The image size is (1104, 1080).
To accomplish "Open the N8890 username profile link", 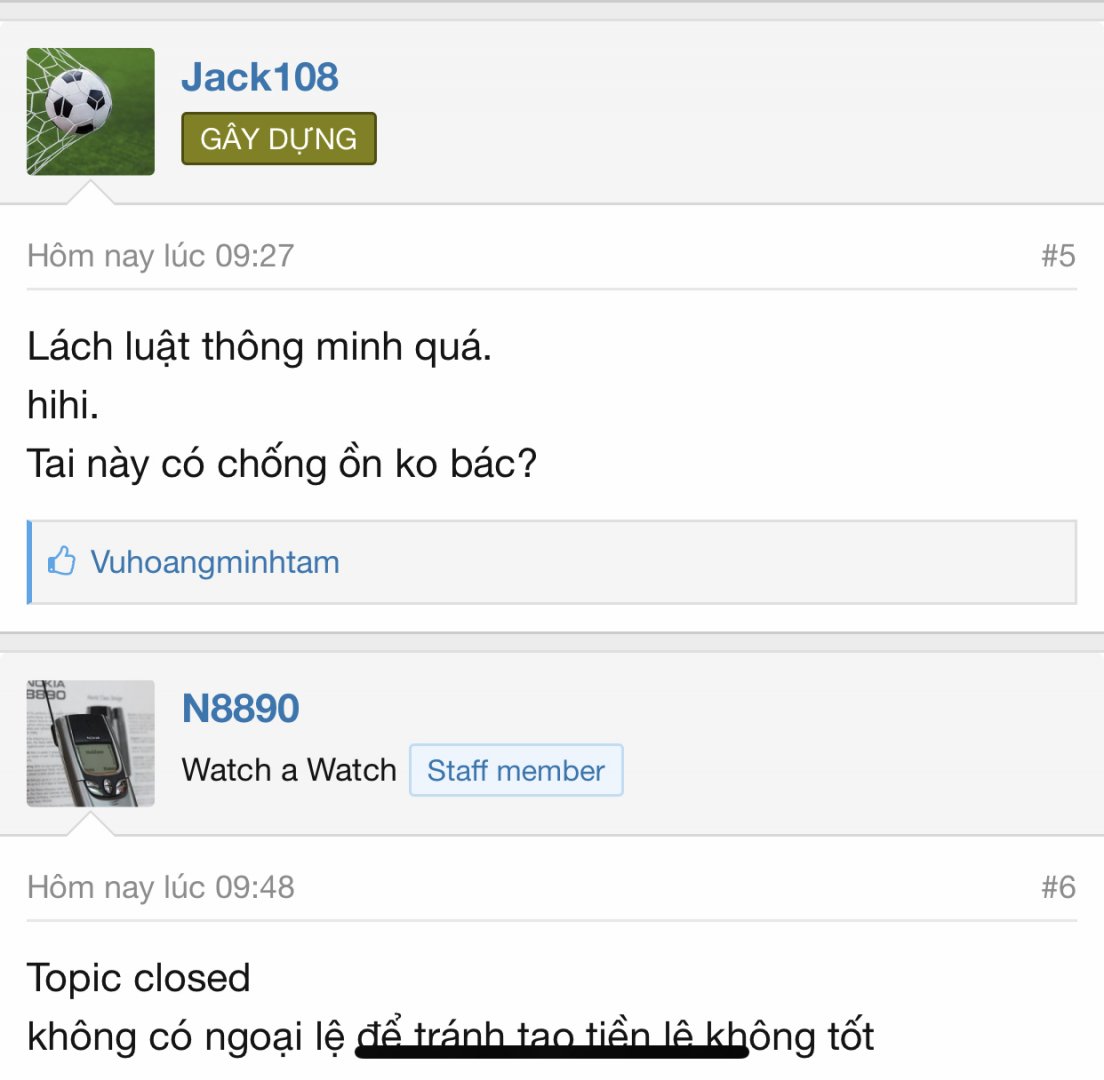I will pos(240,708).
